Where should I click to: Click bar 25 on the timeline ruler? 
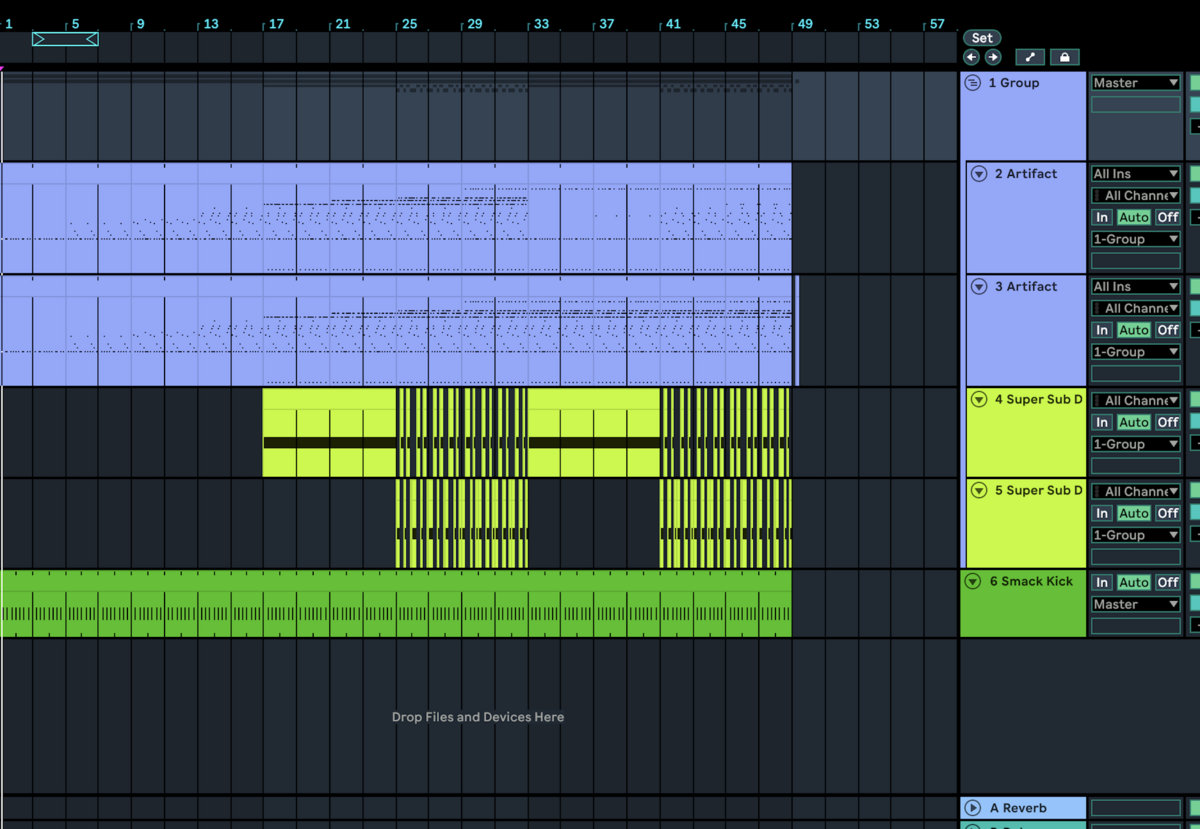(408, 24)
